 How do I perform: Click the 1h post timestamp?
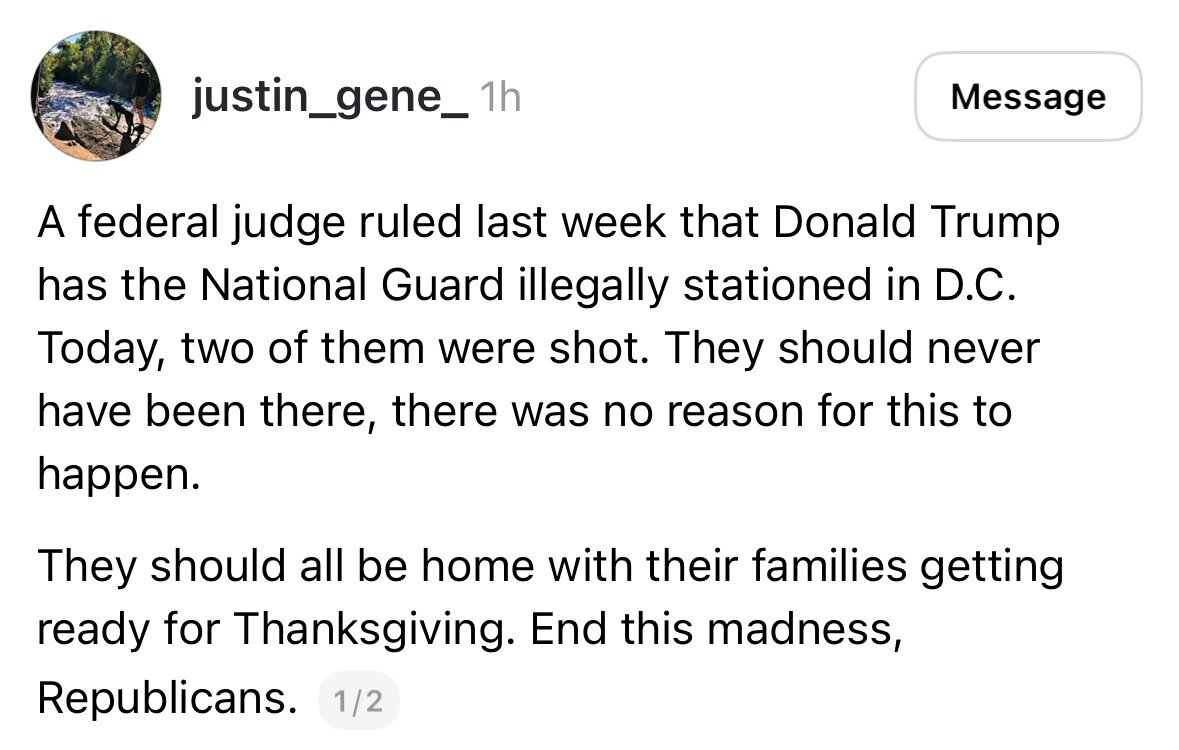pyautogui.click(x=500, y=97)
